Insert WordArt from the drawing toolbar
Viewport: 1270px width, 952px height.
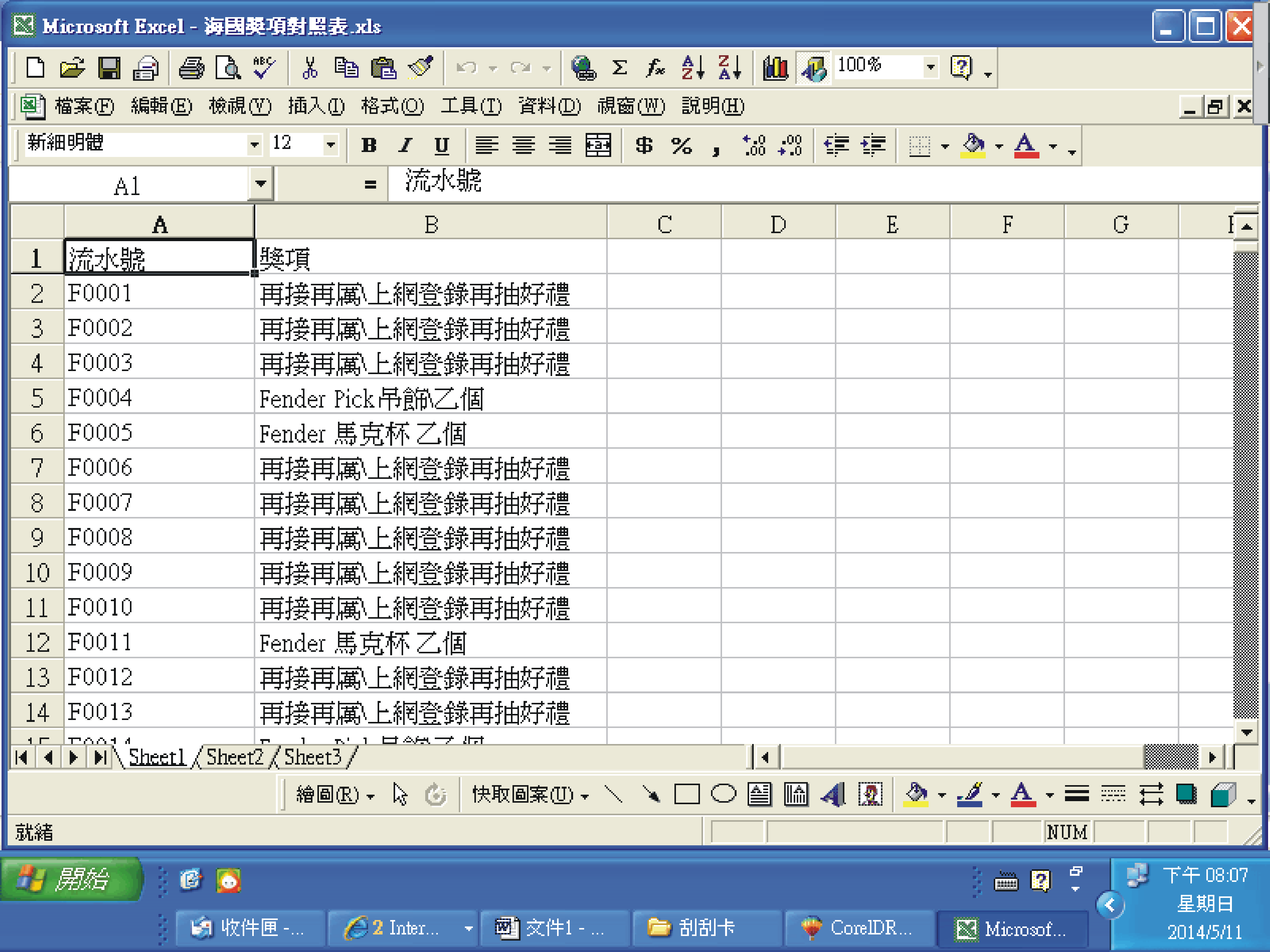[833, 795]
